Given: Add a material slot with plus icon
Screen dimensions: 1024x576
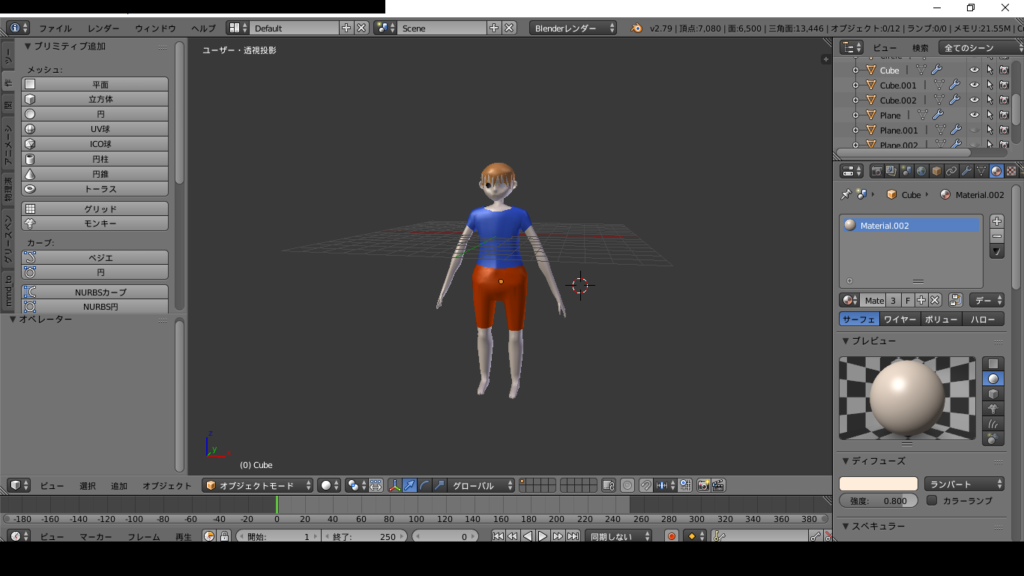Looking at the screenshot, I should pyautogui.click(x=997, y=221).
